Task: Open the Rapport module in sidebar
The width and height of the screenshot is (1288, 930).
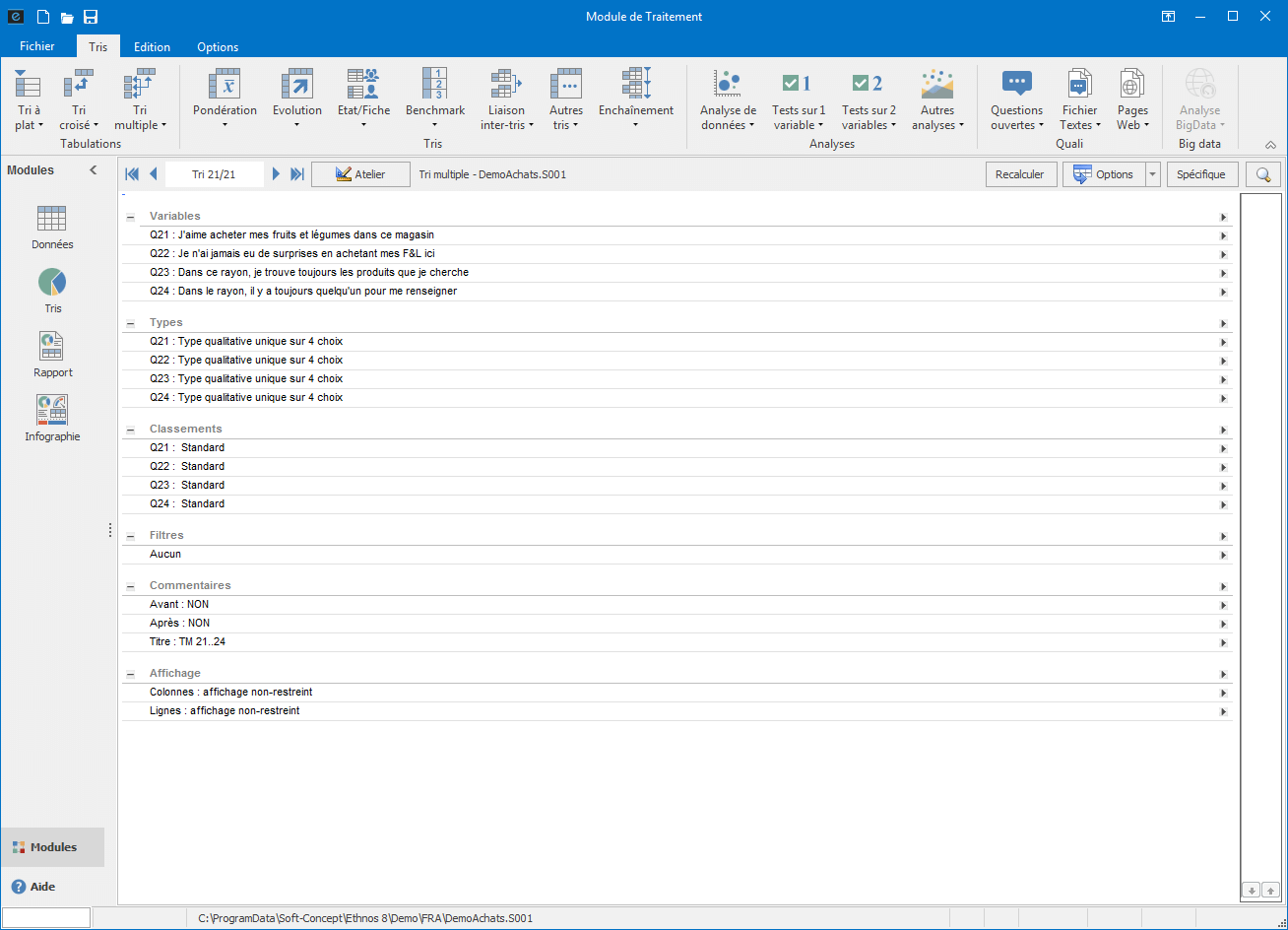Action: coord(52,354)
